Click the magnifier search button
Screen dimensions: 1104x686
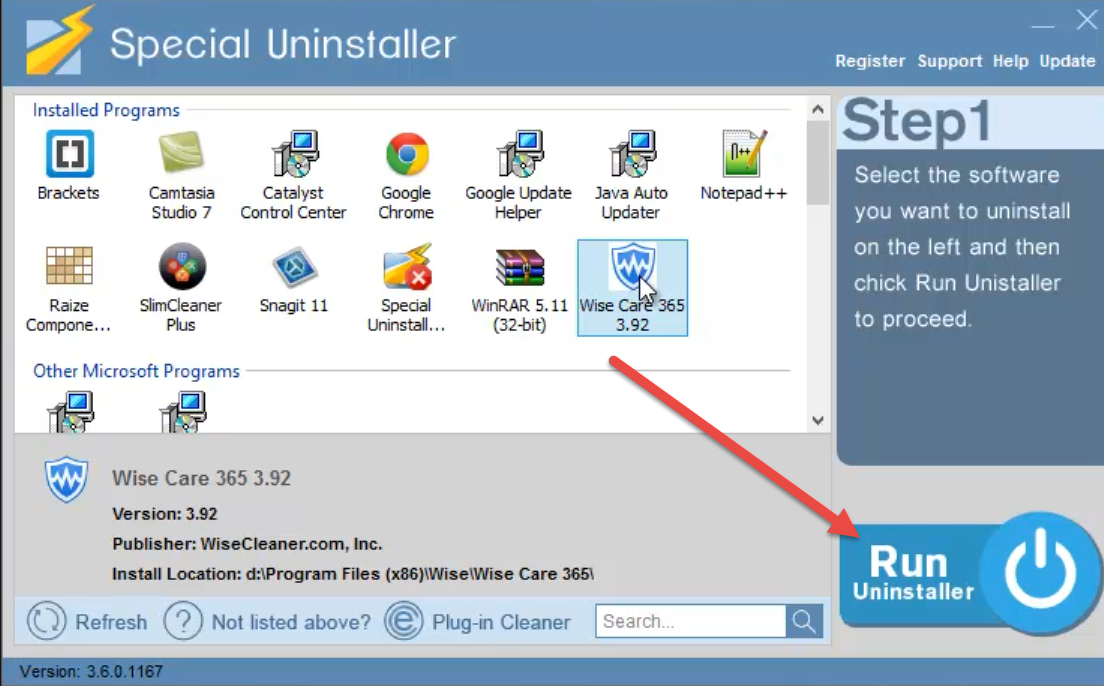pos(804,621)
